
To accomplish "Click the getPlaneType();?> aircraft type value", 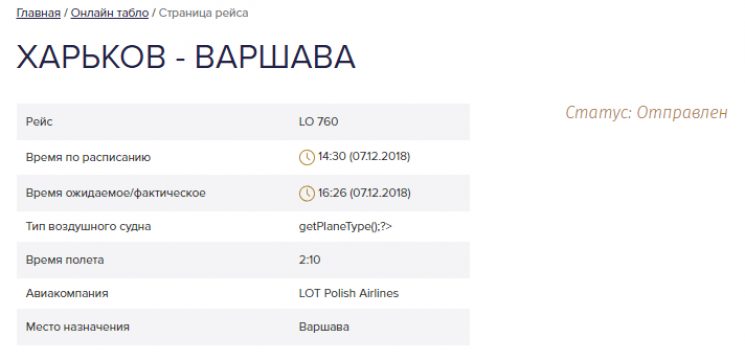I will [x=345, y=227].
